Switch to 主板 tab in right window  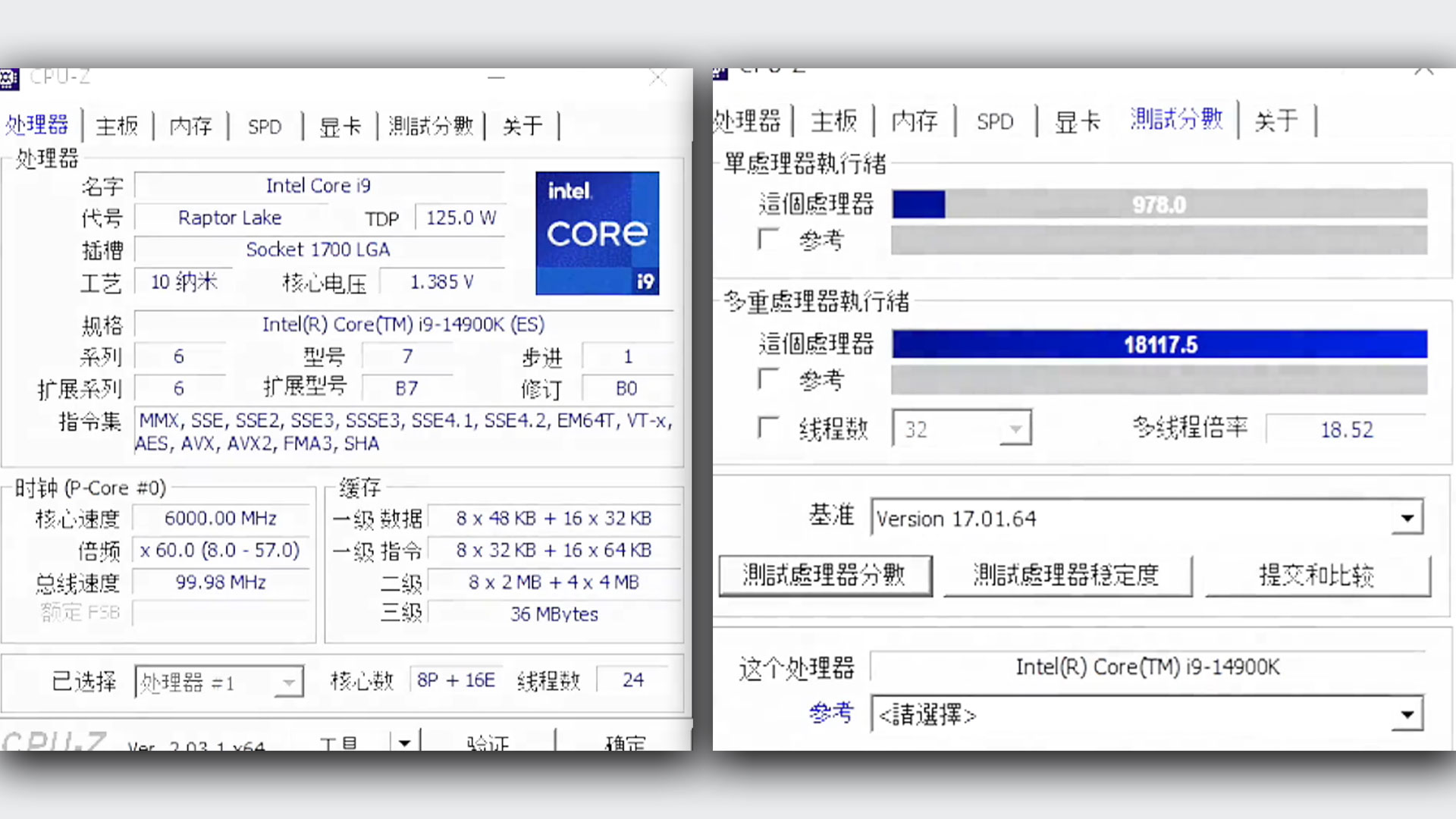click(833, 121)
